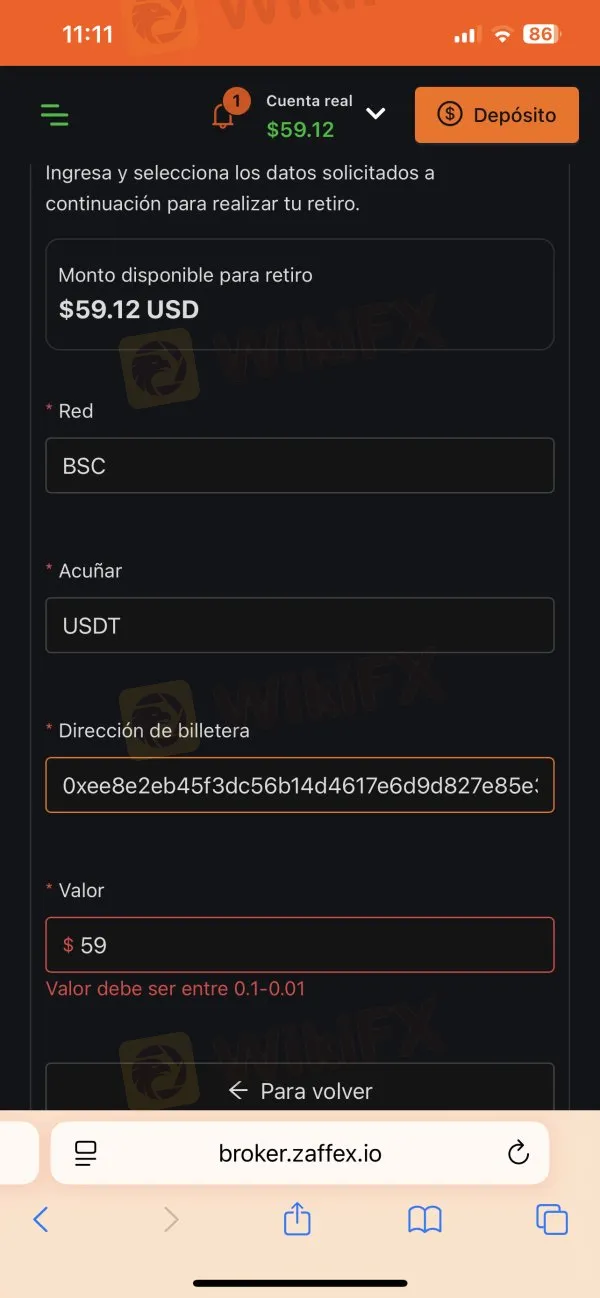Go forward with Safari forward arrow
The width and height of the screenshot is (600, 1298).
171,1219
